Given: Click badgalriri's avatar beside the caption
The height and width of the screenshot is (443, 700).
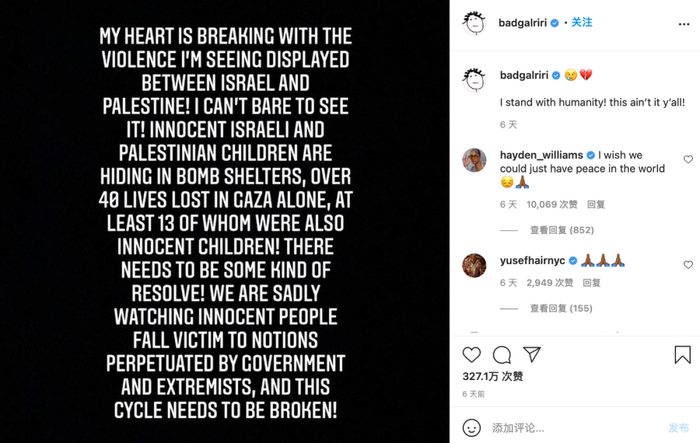Looking at the screenshot, I should click(474, 79).
